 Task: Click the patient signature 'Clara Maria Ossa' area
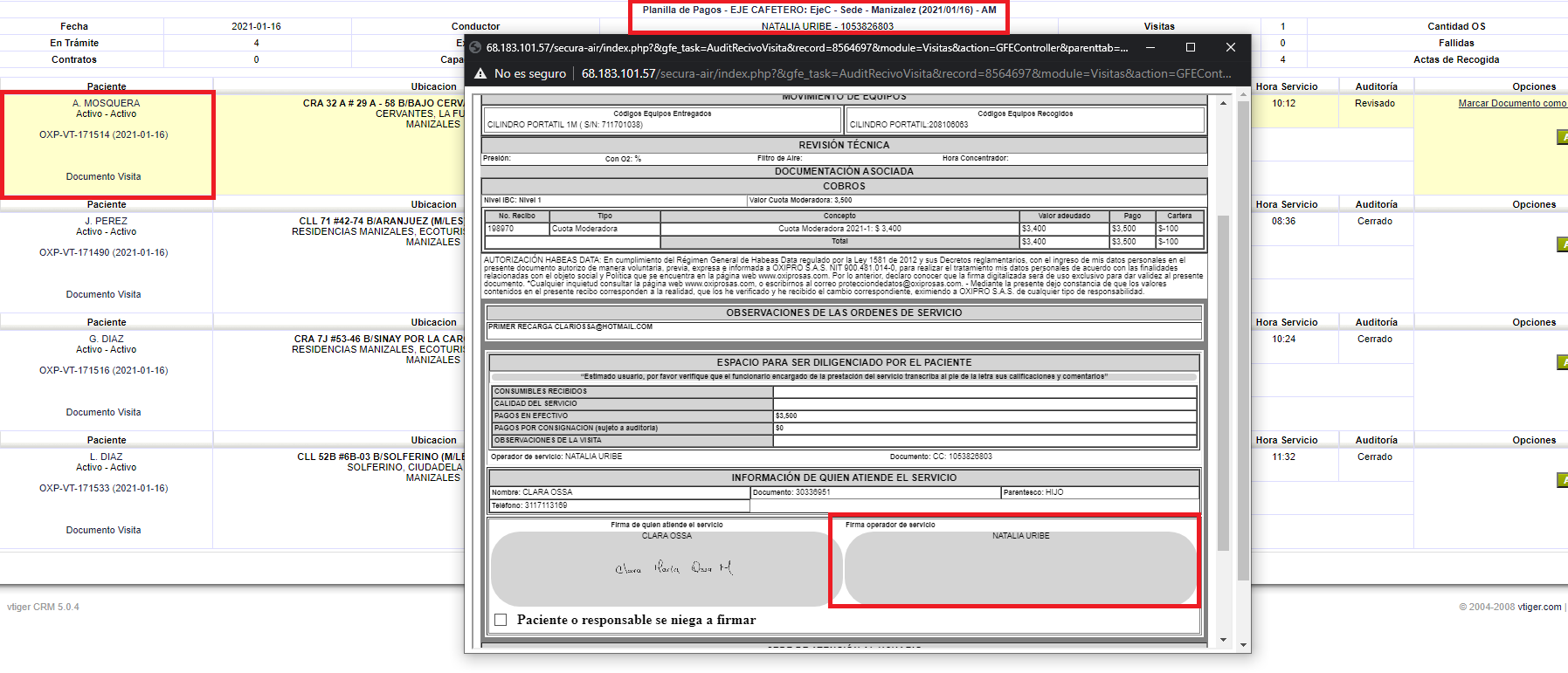coord(666,568)
